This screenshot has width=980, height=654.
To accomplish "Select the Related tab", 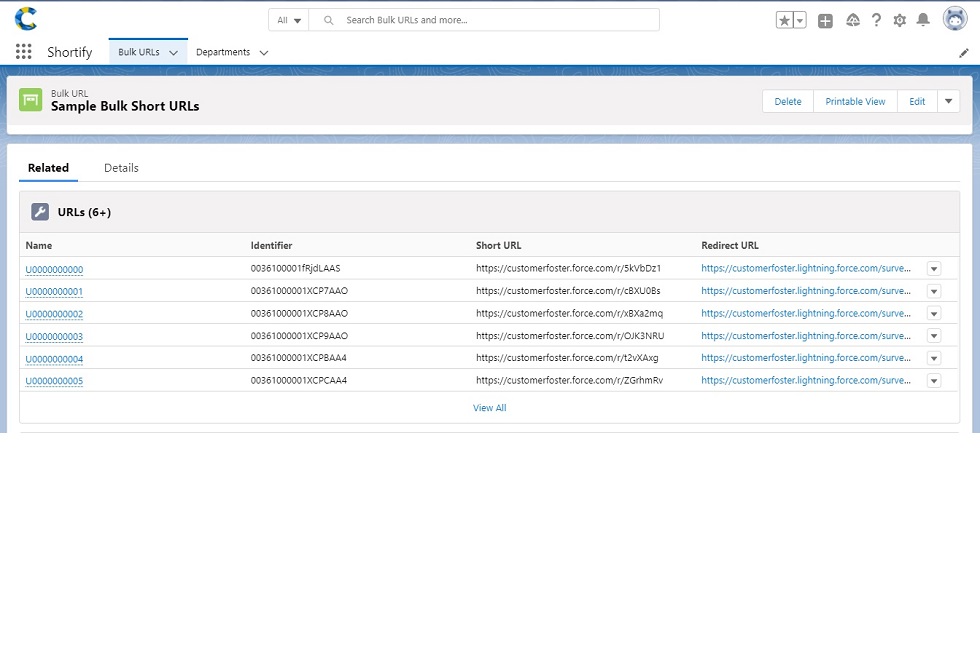I will point(48,168).
